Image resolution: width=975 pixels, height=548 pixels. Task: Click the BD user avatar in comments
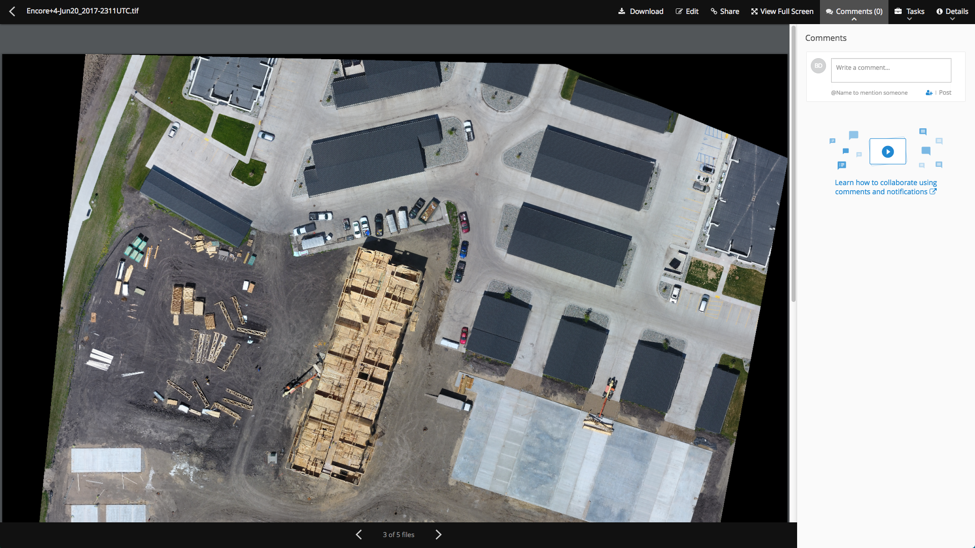(x=818, y=66)
